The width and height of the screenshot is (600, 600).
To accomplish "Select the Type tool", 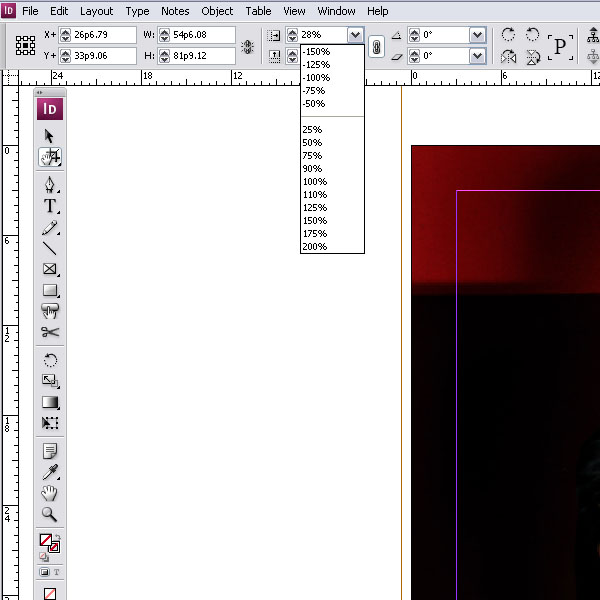I will coord(50,206).
